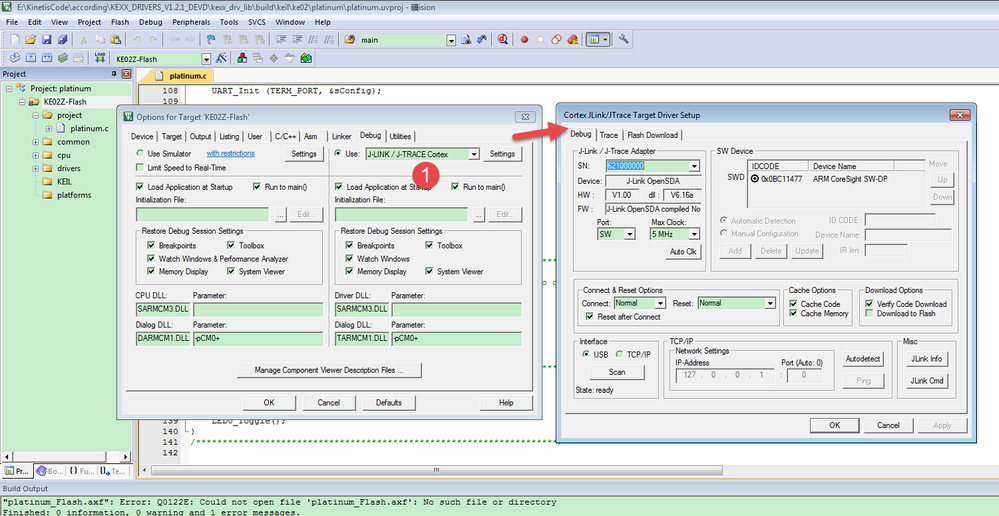Toggle Verify Code Download checkbox
The width and height of the screenshot is (999, 516).
click(870, 304)
